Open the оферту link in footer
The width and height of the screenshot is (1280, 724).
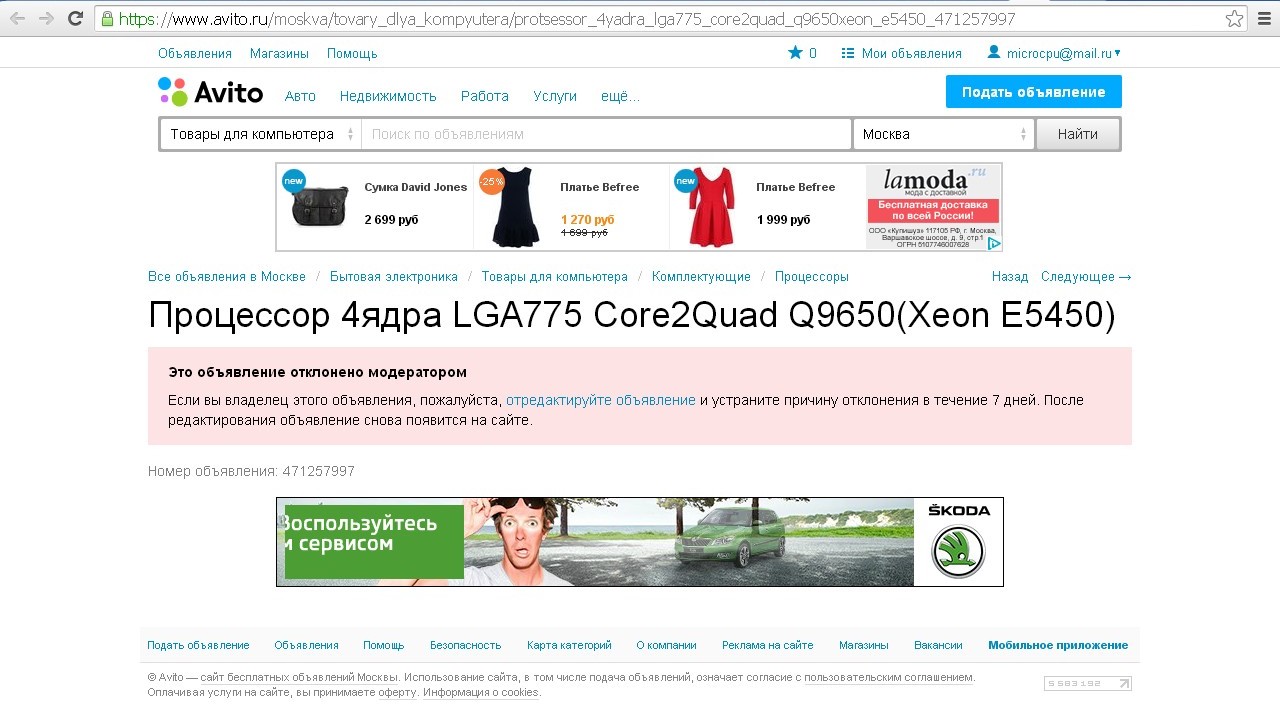click(x=397, y=692)
